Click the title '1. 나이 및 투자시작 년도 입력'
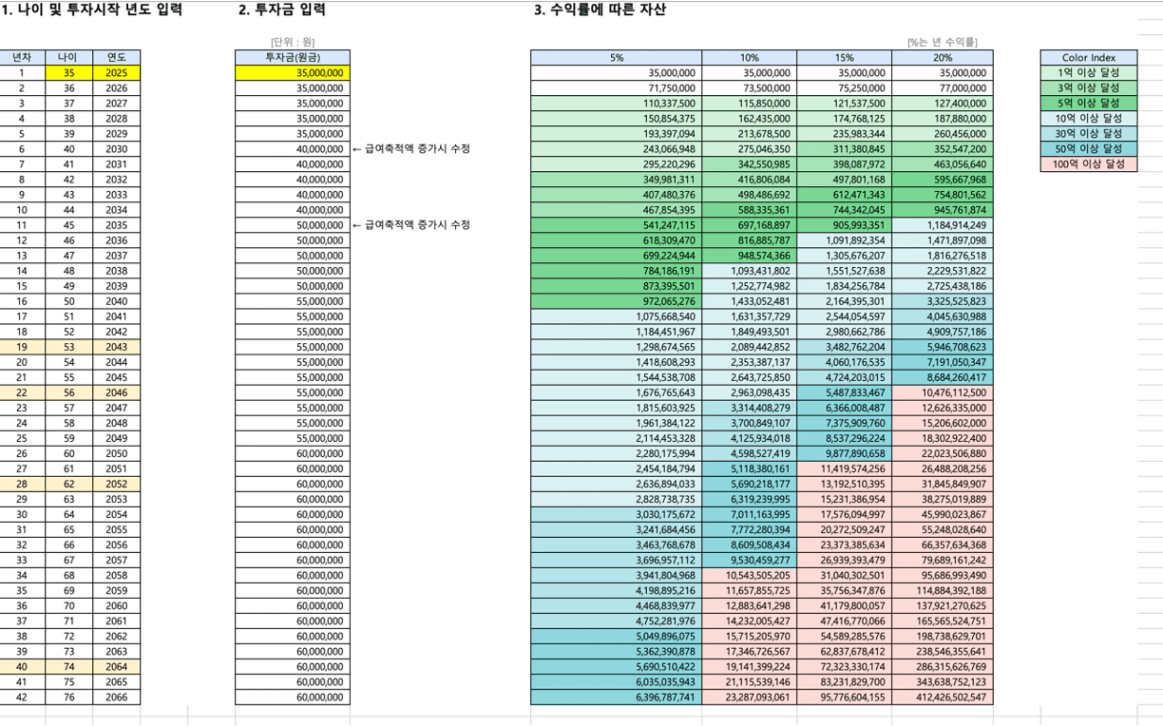The height and width of the screenshot is (726, 1163). click(91, 10)
